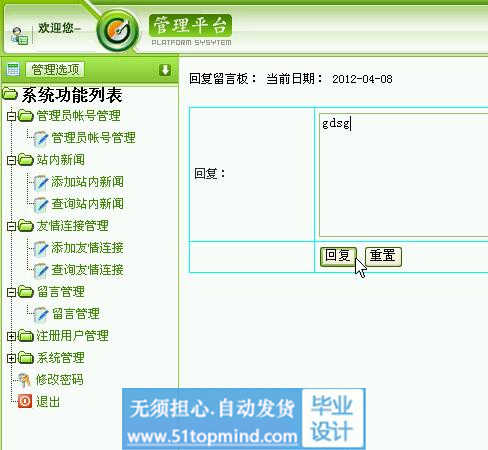This screenshot has width=488, height=450.
Task: Click inside the 回复 text area
Action: click(403, 175)
